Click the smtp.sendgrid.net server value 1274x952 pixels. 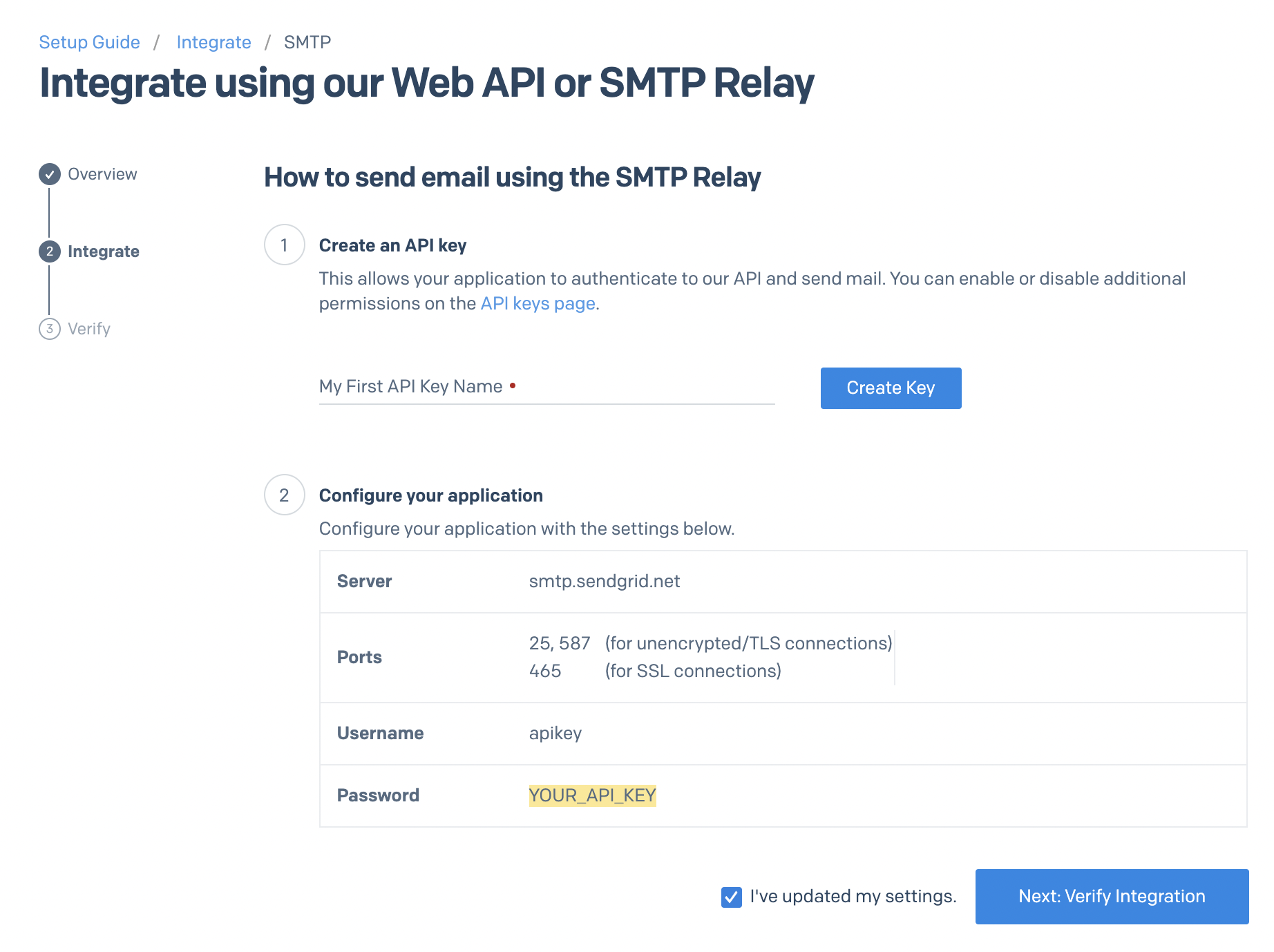605,581
